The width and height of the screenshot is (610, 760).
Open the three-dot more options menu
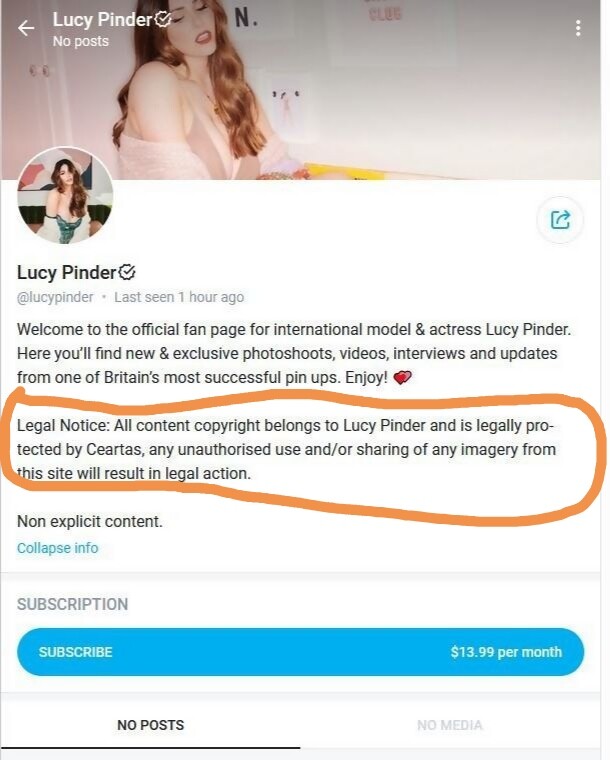tap(578, 28)
